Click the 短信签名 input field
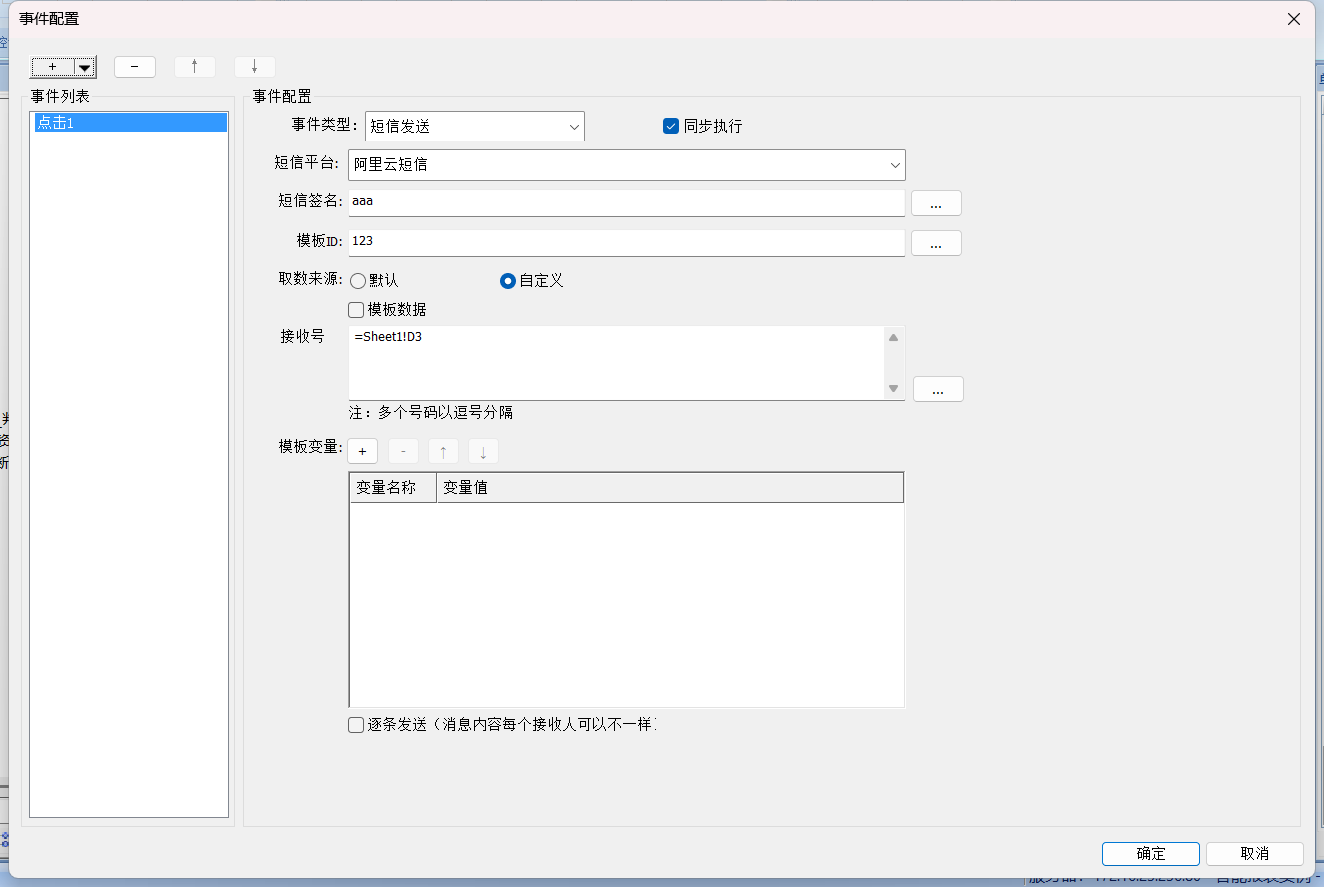The height and width of the screenshot is (887, 1324). pyautogui.click(x=626, y=202)
